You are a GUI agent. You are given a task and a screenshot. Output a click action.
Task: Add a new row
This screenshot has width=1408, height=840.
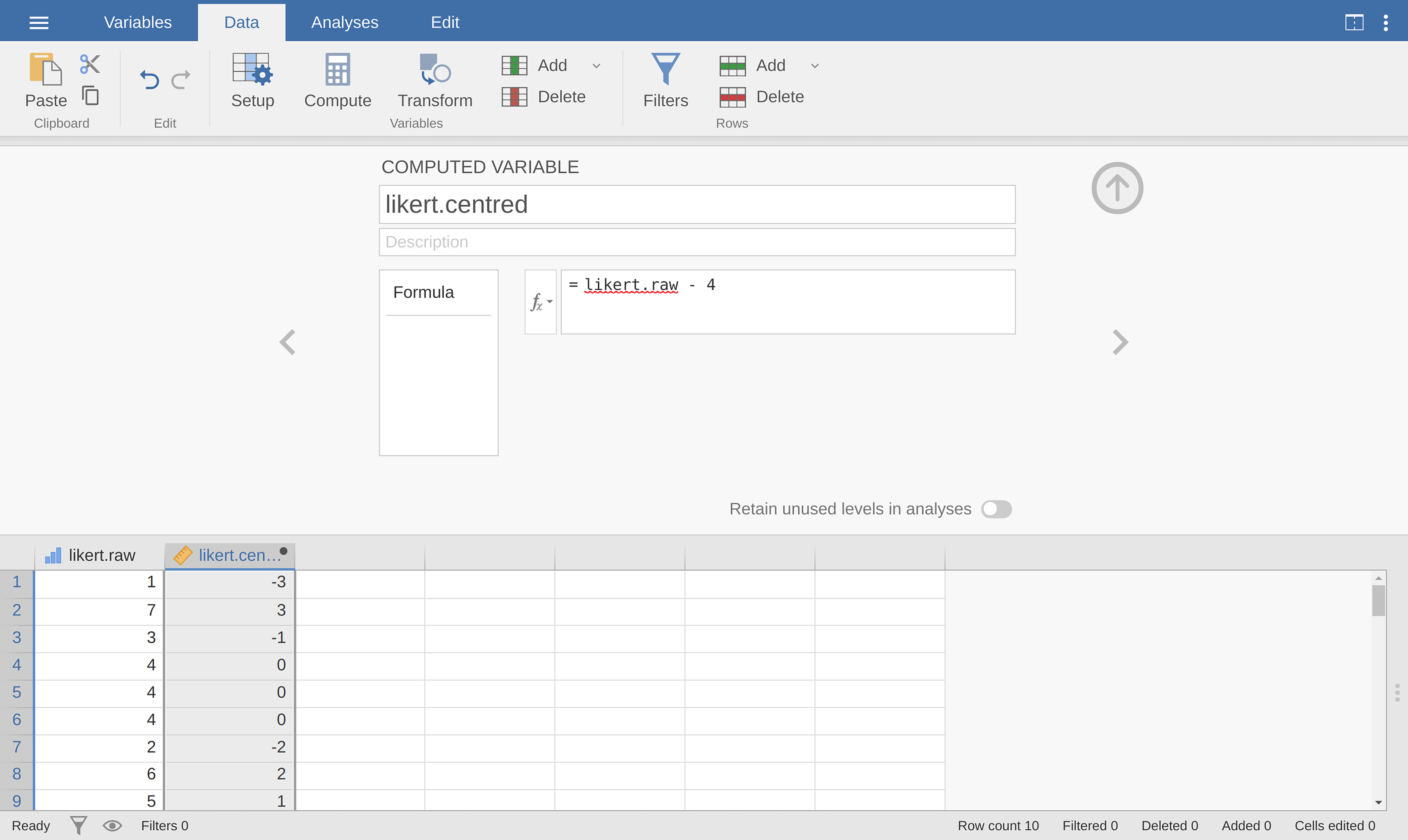[x=752, y=65]
